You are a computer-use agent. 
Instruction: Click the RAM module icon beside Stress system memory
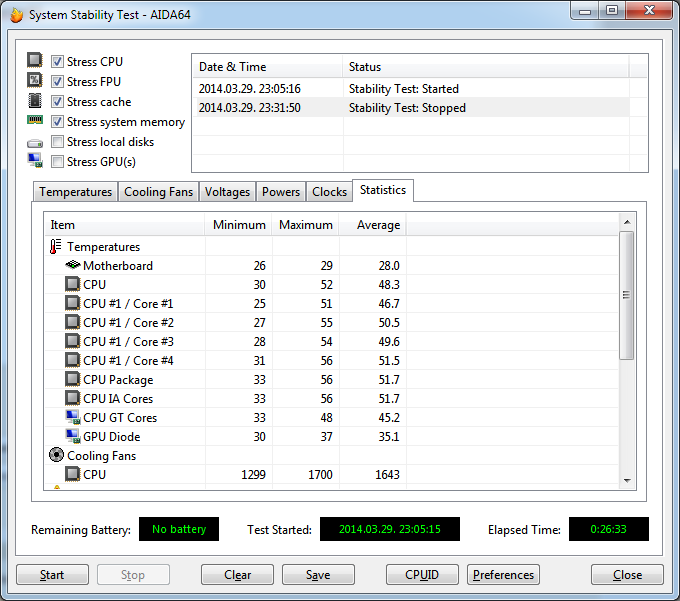(35, 120)
